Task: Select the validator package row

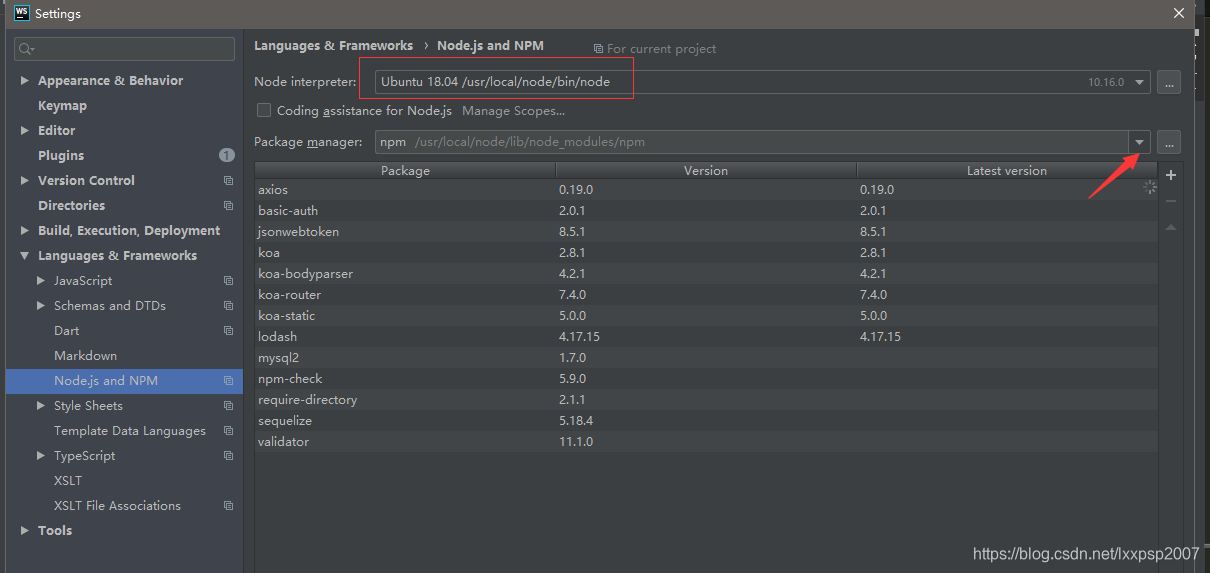Action: coord(706,441)
